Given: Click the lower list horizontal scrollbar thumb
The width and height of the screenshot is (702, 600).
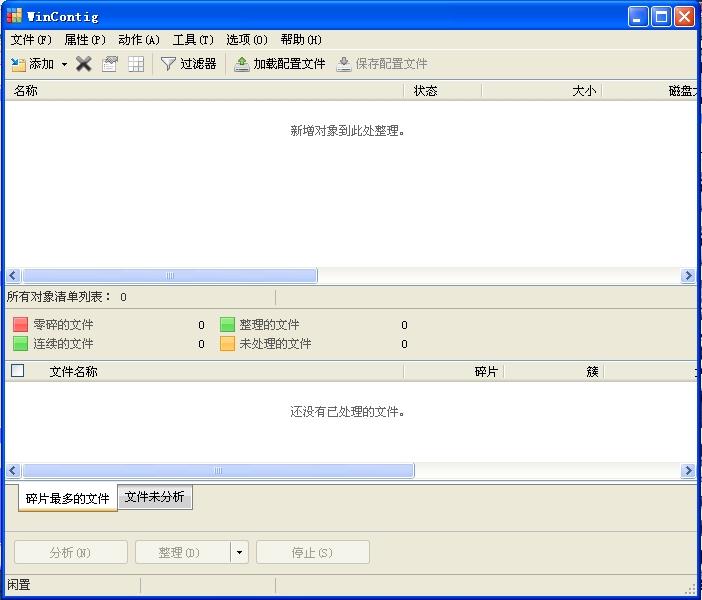Looking at the screenshot, I should point(218,471).
